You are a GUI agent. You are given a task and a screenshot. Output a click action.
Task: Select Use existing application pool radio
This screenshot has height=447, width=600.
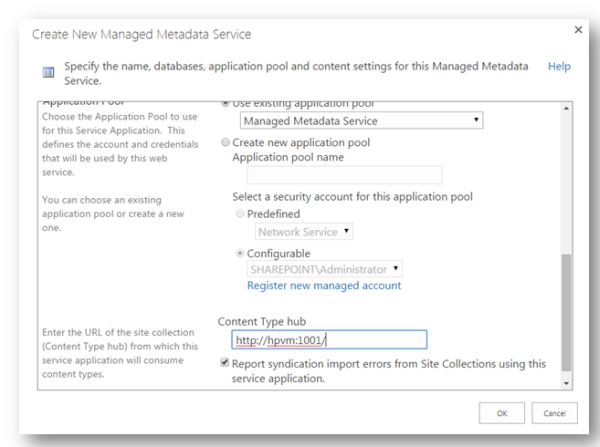pyautogui.click(x=224, y=104)
